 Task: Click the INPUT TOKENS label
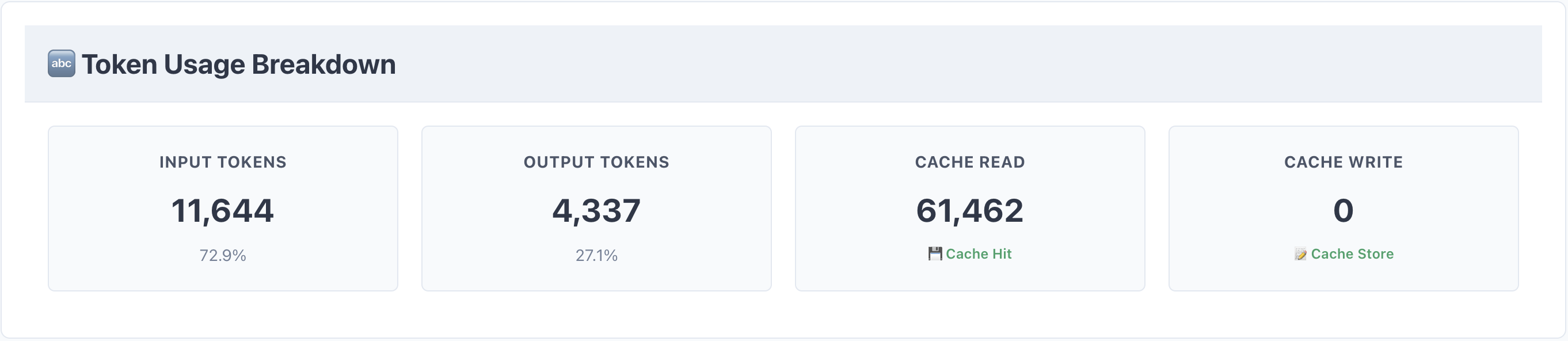223,162
